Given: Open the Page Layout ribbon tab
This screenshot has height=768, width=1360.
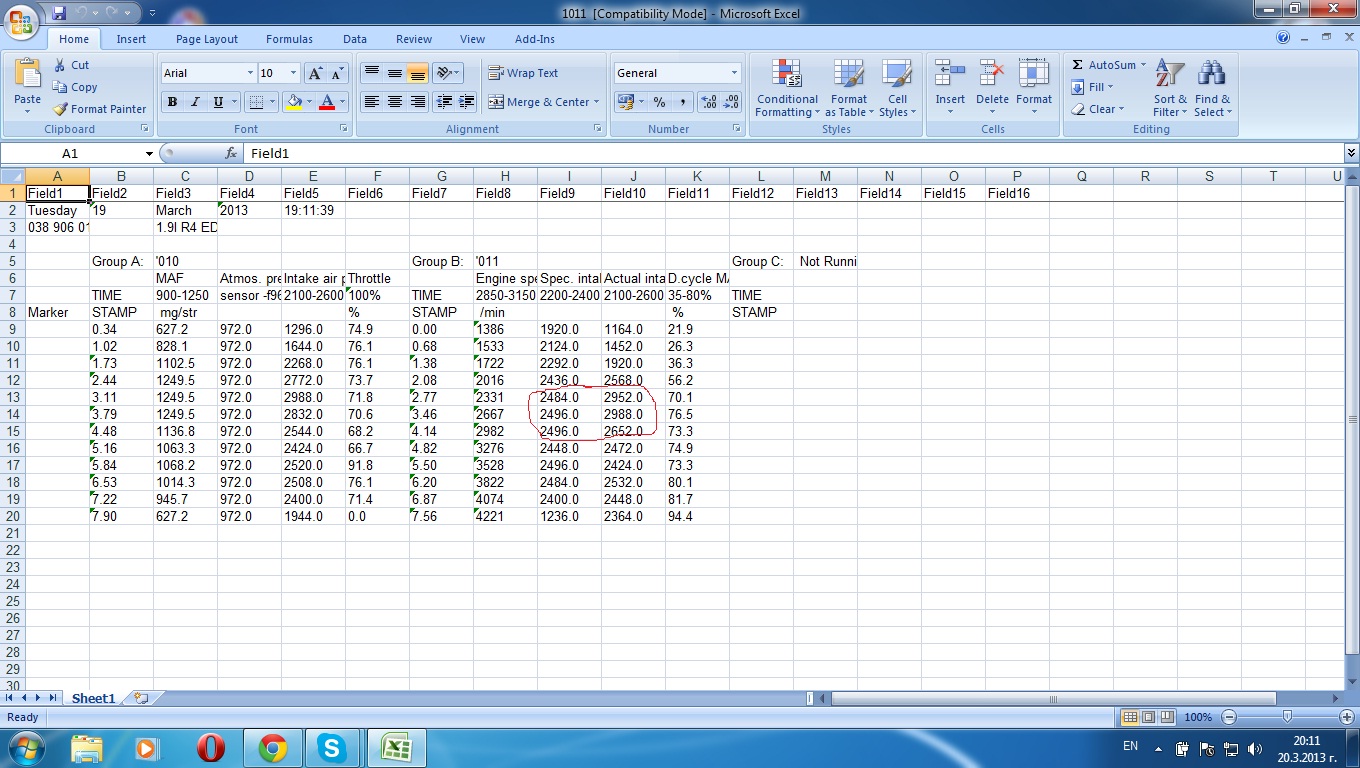Looking at the screenshot, I should point(207,39).
